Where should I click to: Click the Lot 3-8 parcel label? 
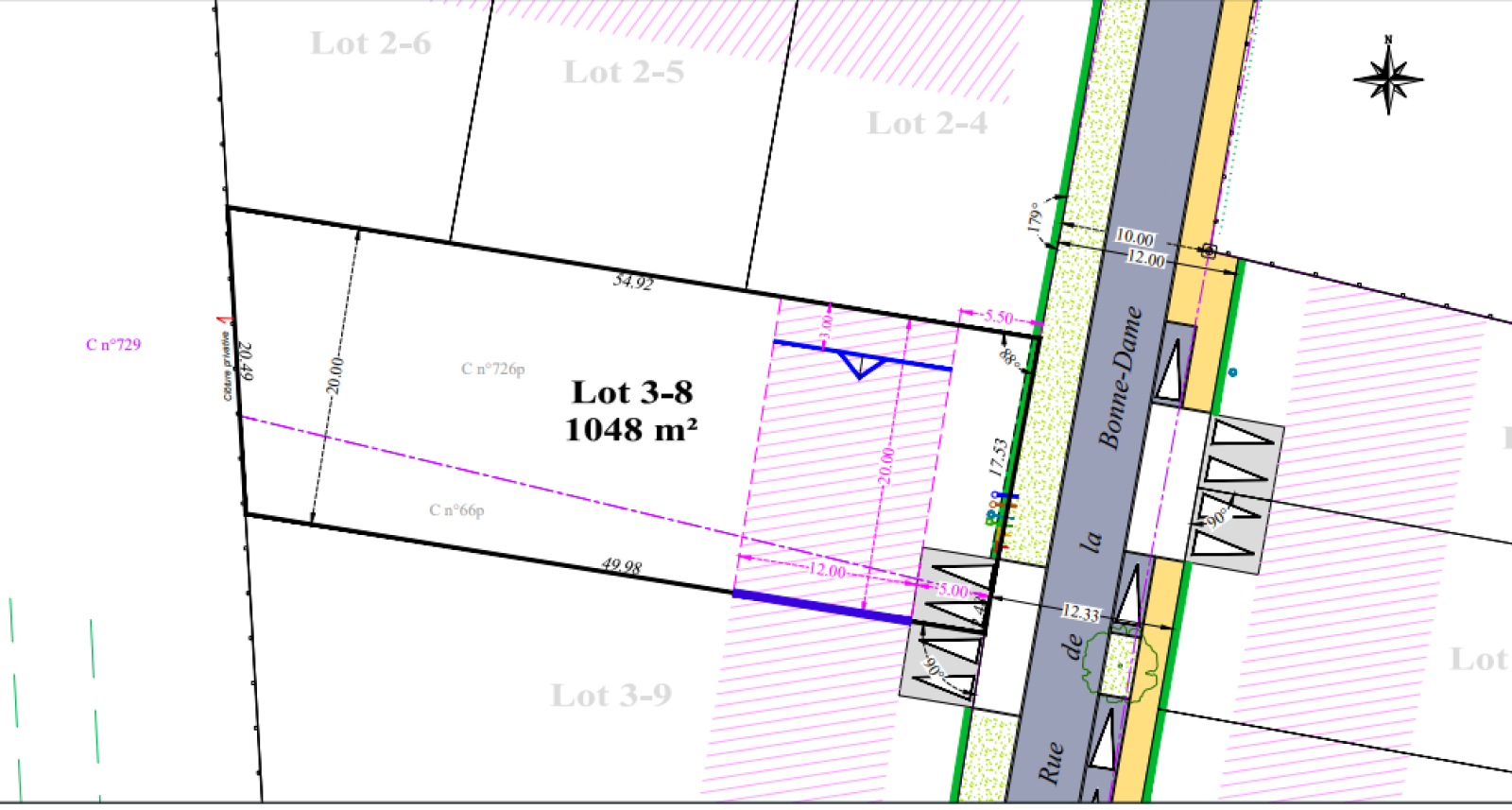click(632, 392)
